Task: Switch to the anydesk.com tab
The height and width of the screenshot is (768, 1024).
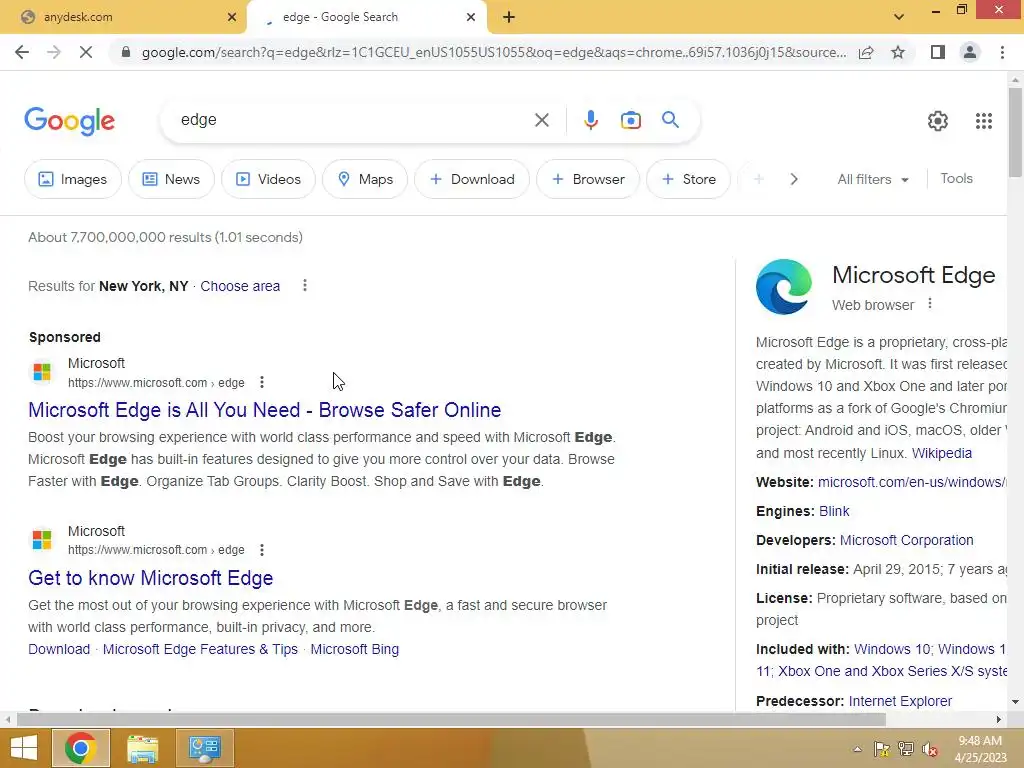Action: coord(124,17)
